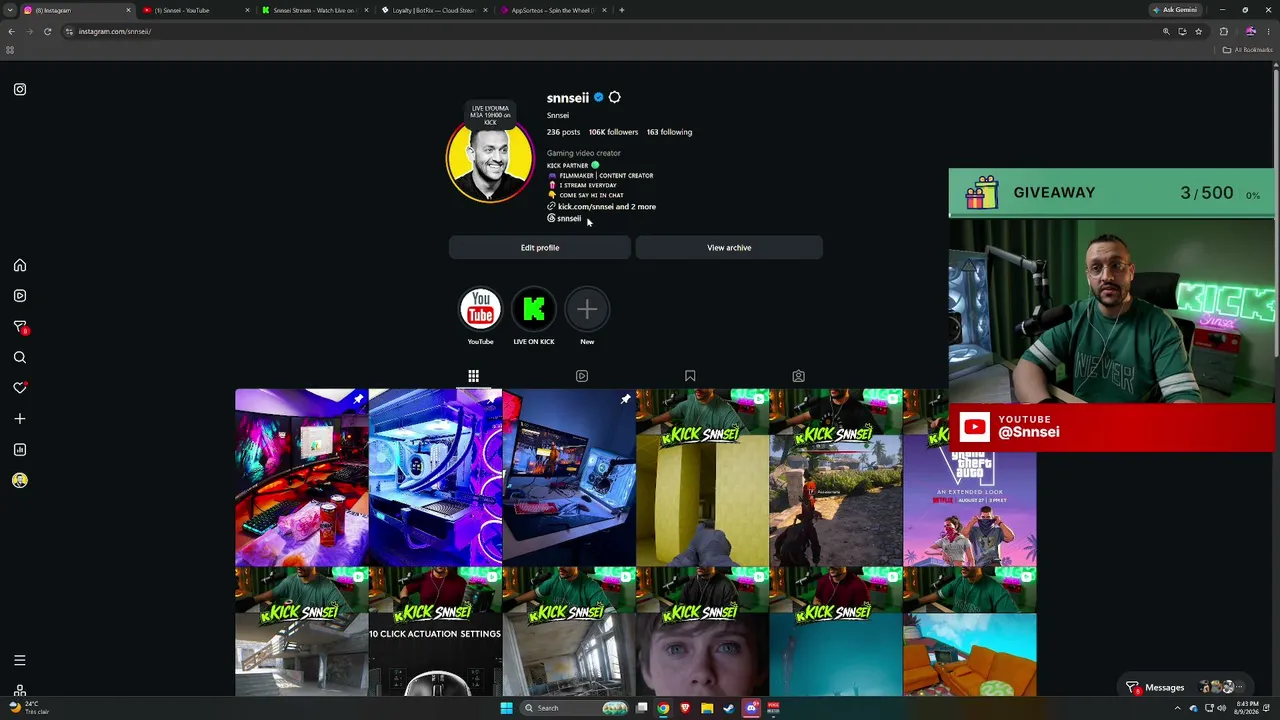Click the Ask Gemini button

point(1176,10)
